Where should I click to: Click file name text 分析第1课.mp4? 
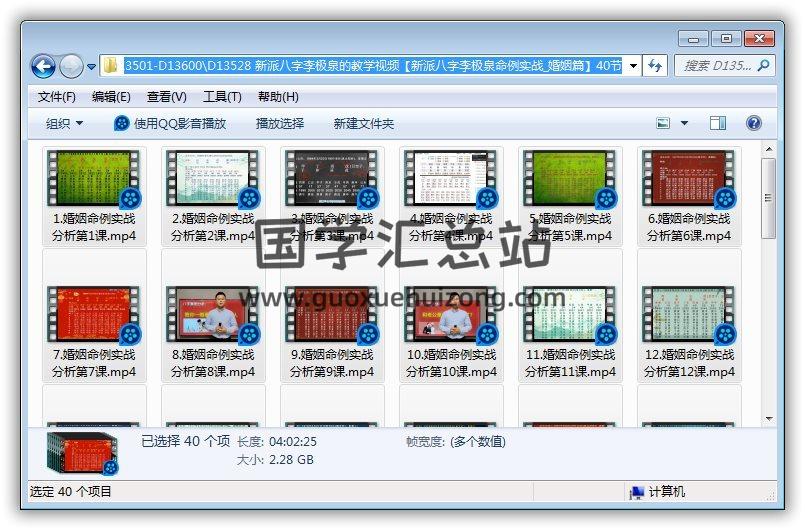pyautogui.click(x=94, y=236)
